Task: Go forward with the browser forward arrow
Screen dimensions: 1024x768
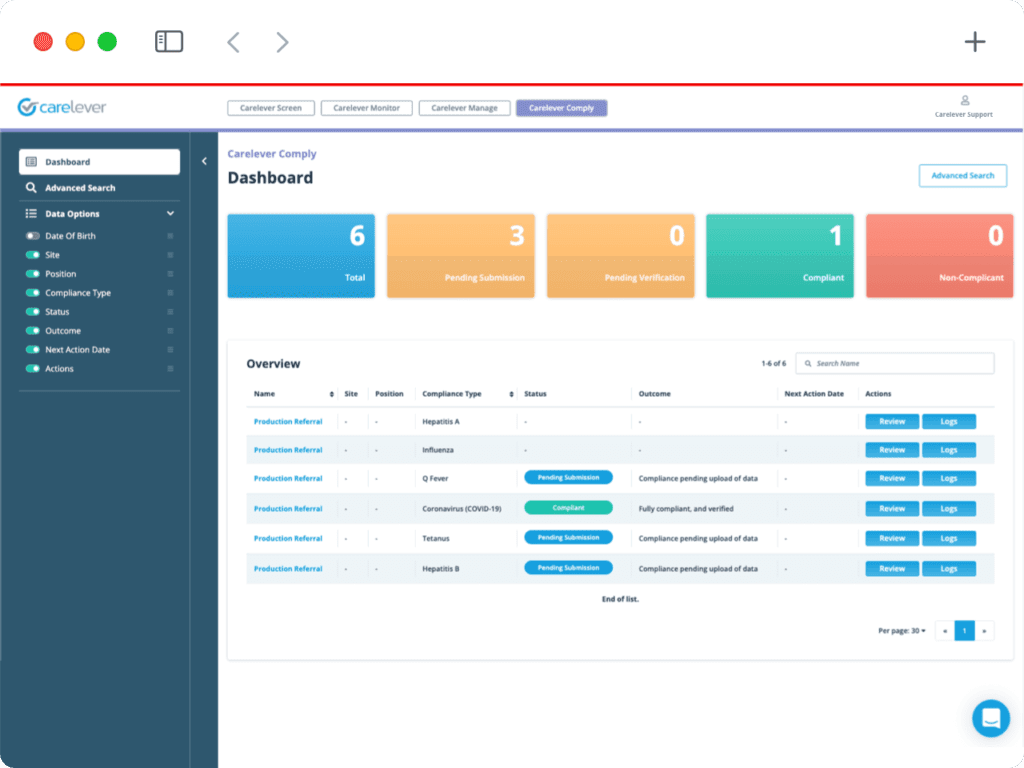Action: [282, 42]
